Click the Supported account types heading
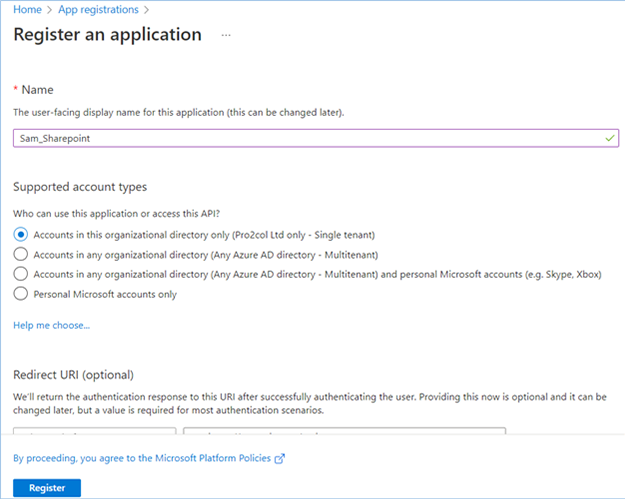 pos(80,187)
